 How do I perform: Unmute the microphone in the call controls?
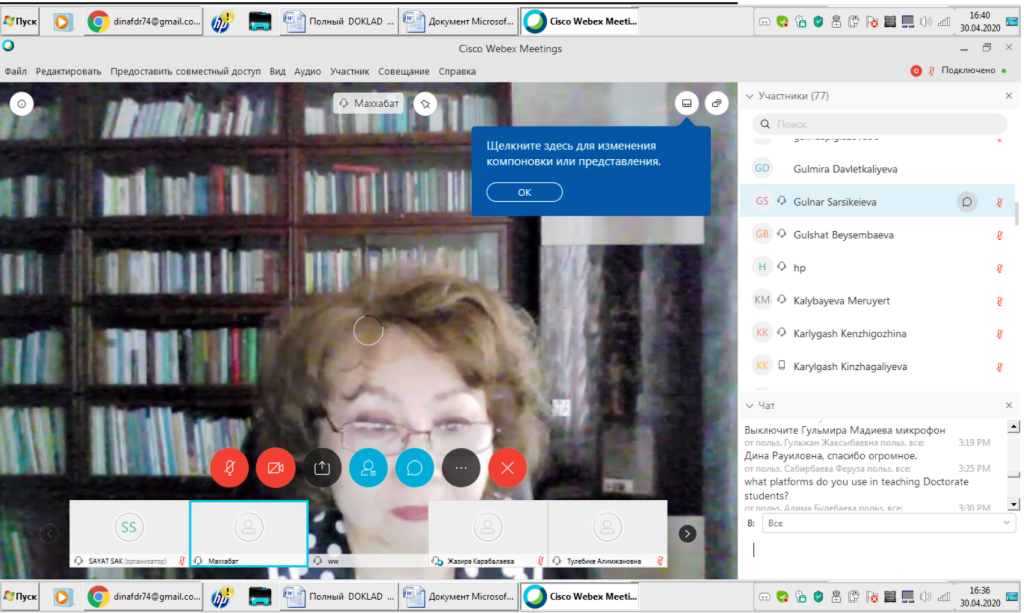pos(230,467)
